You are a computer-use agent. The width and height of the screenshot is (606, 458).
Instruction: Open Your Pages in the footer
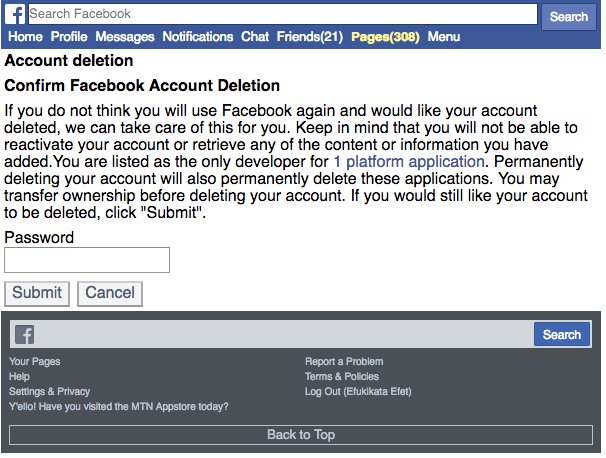click(35, 362)
